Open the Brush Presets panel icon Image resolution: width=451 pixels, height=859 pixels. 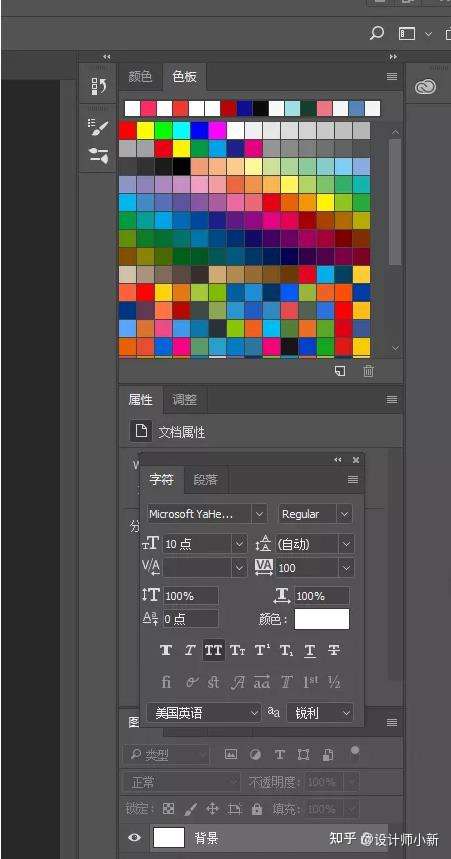98,156
